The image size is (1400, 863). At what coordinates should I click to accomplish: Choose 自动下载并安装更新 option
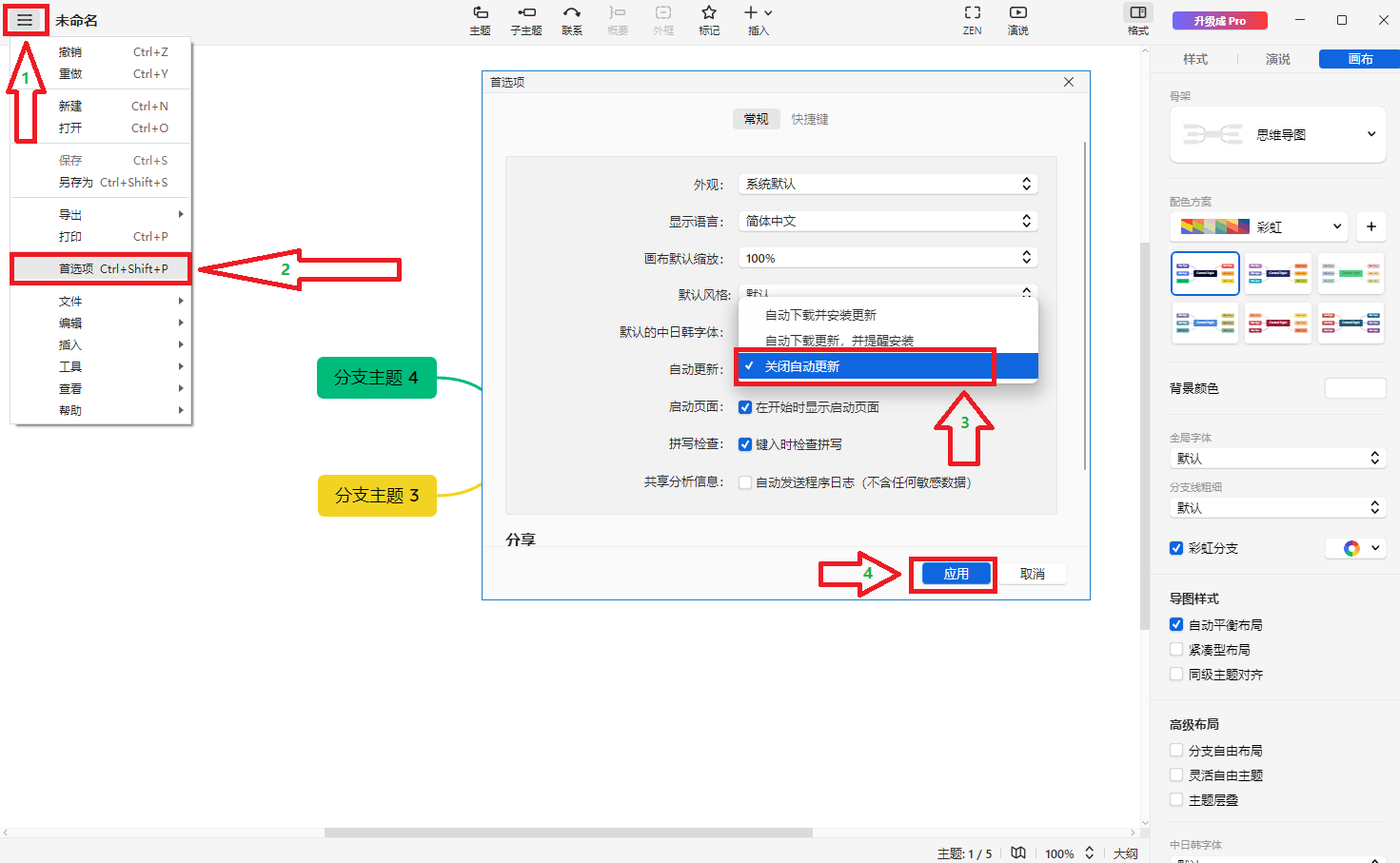click(x=888, y=315)
